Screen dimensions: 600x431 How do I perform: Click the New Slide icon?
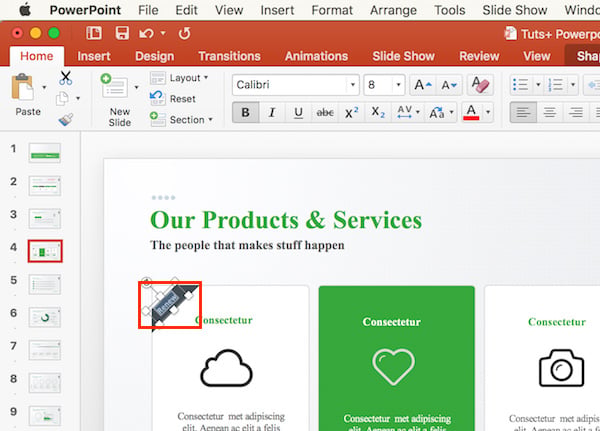coord(114,86)
